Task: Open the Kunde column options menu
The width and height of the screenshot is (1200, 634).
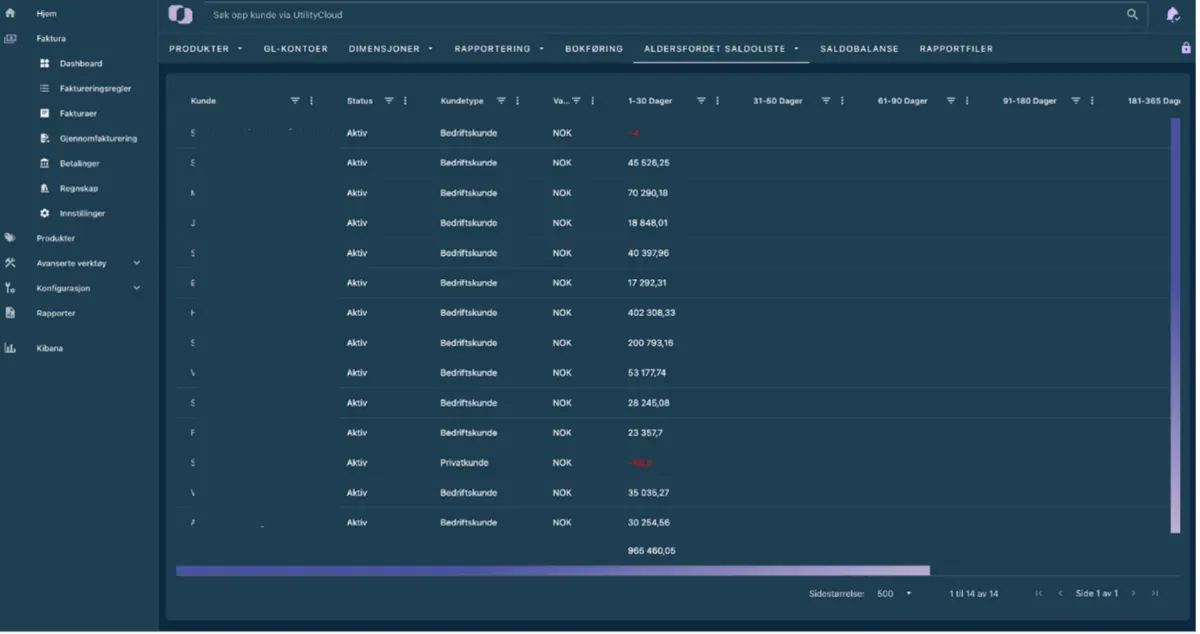Action: (312, 101)
